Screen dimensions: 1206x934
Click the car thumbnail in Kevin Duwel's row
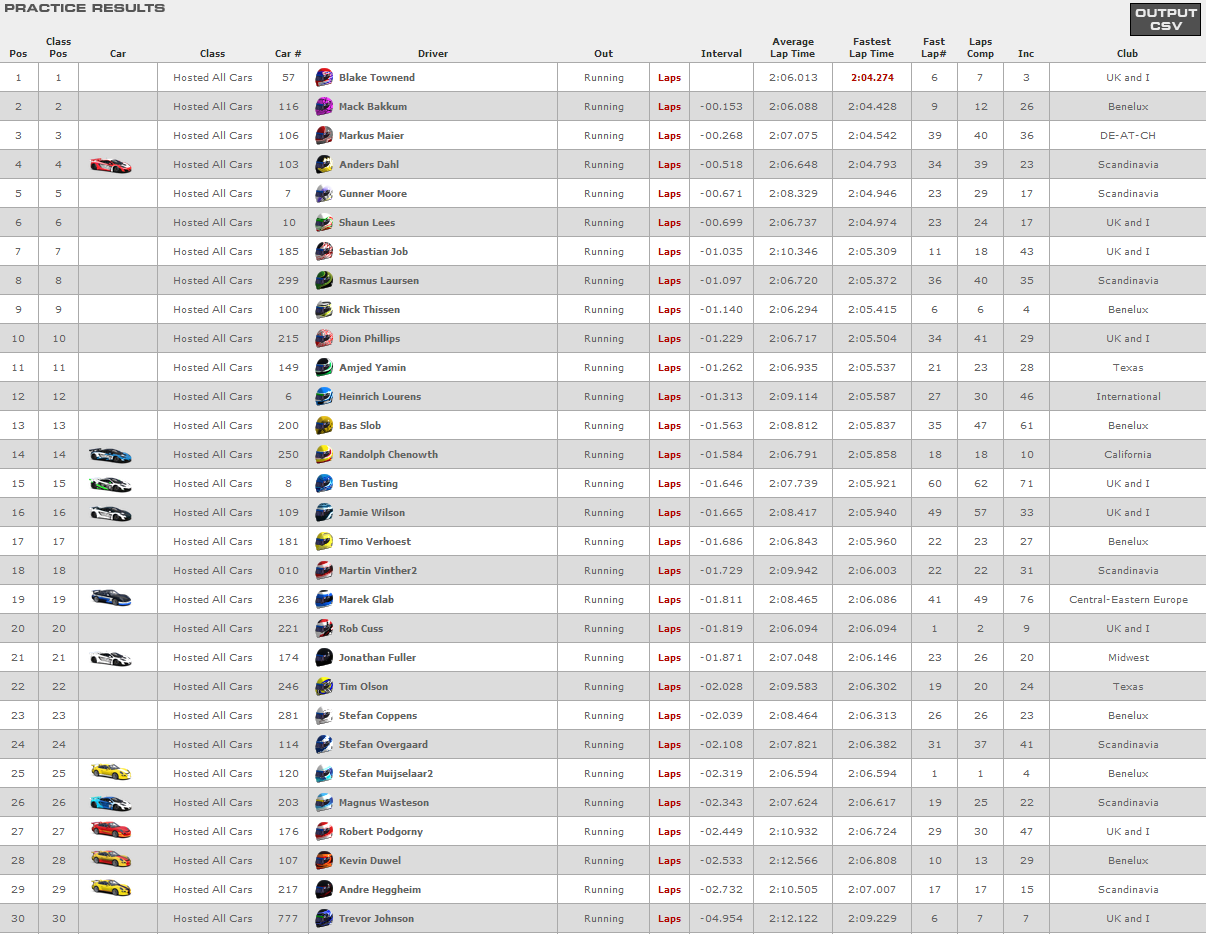pyautogui.click(x=110, y=861)
